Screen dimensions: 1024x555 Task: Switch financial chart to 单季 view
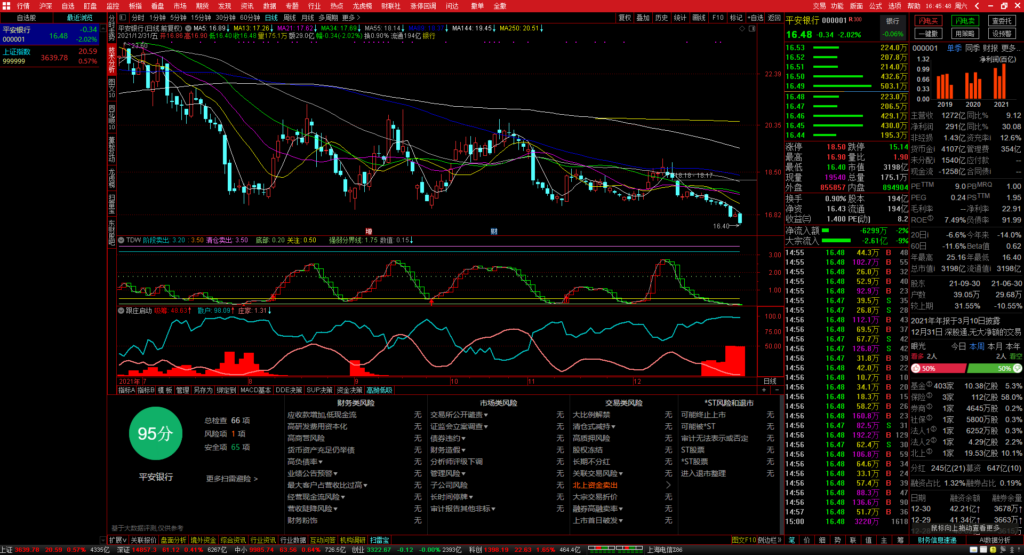click(954, 47)
